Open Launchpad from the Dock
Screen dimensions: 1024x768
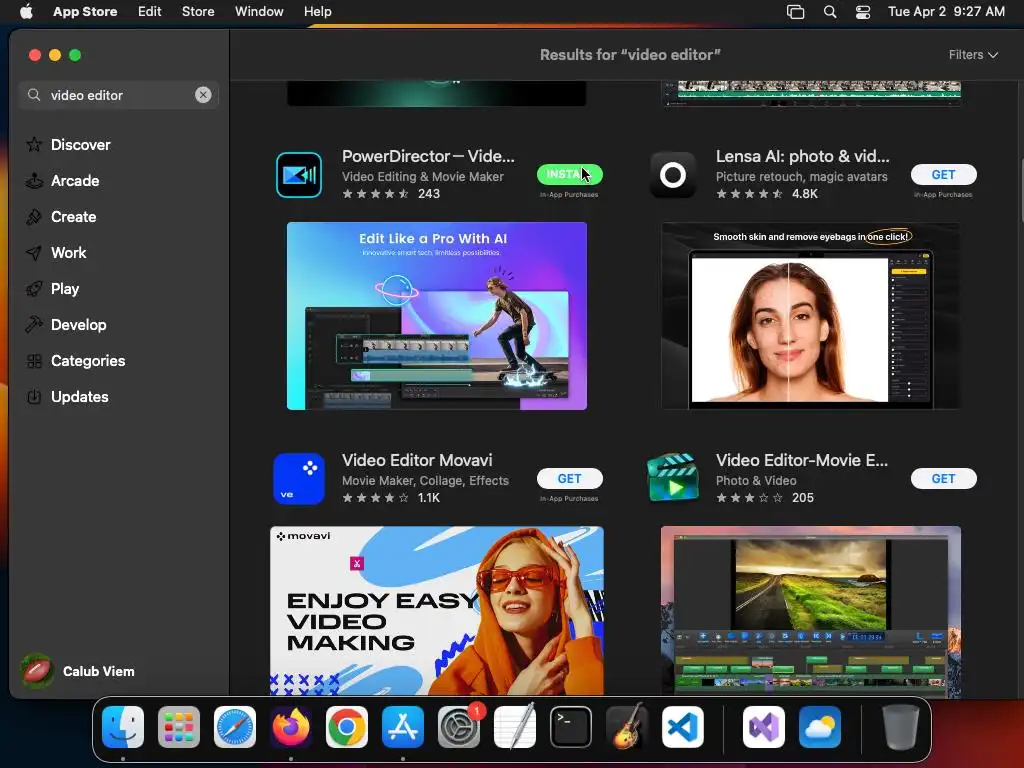pyautogui.click(x=179, y=727)
